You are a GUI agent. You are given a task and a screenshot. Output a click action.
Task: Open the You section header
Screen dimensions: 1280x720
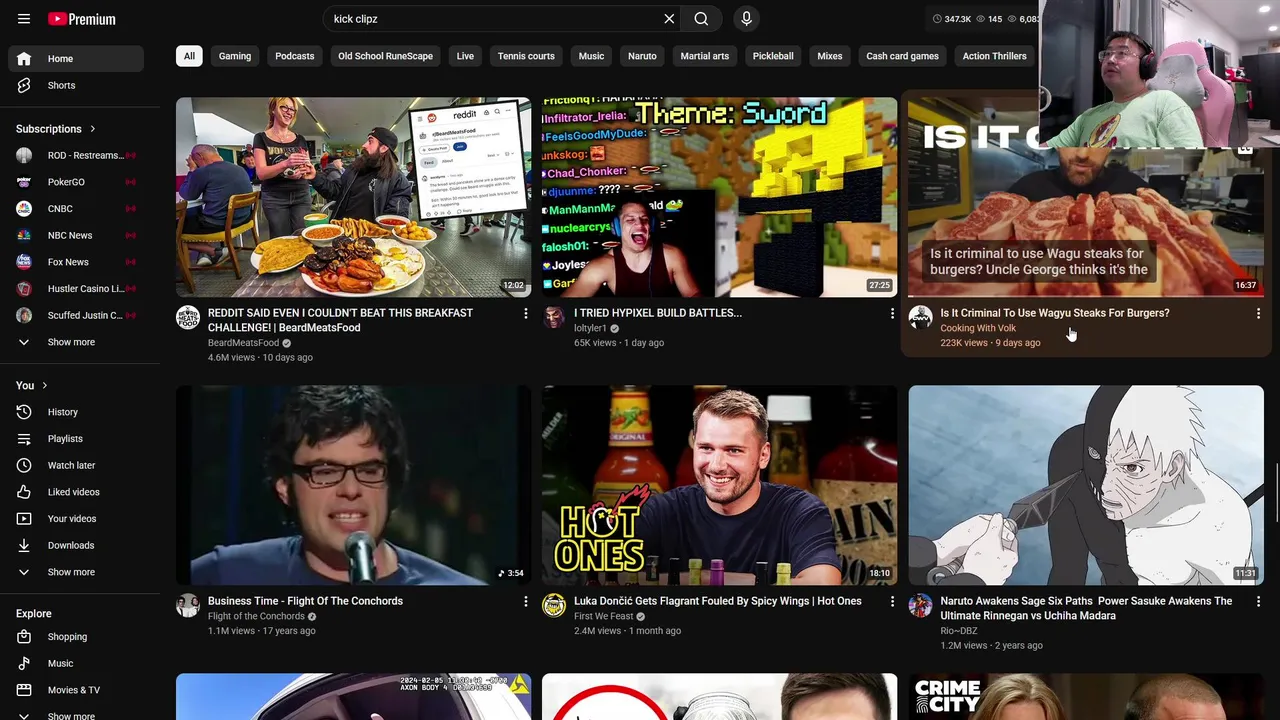[x=32, y=385]
